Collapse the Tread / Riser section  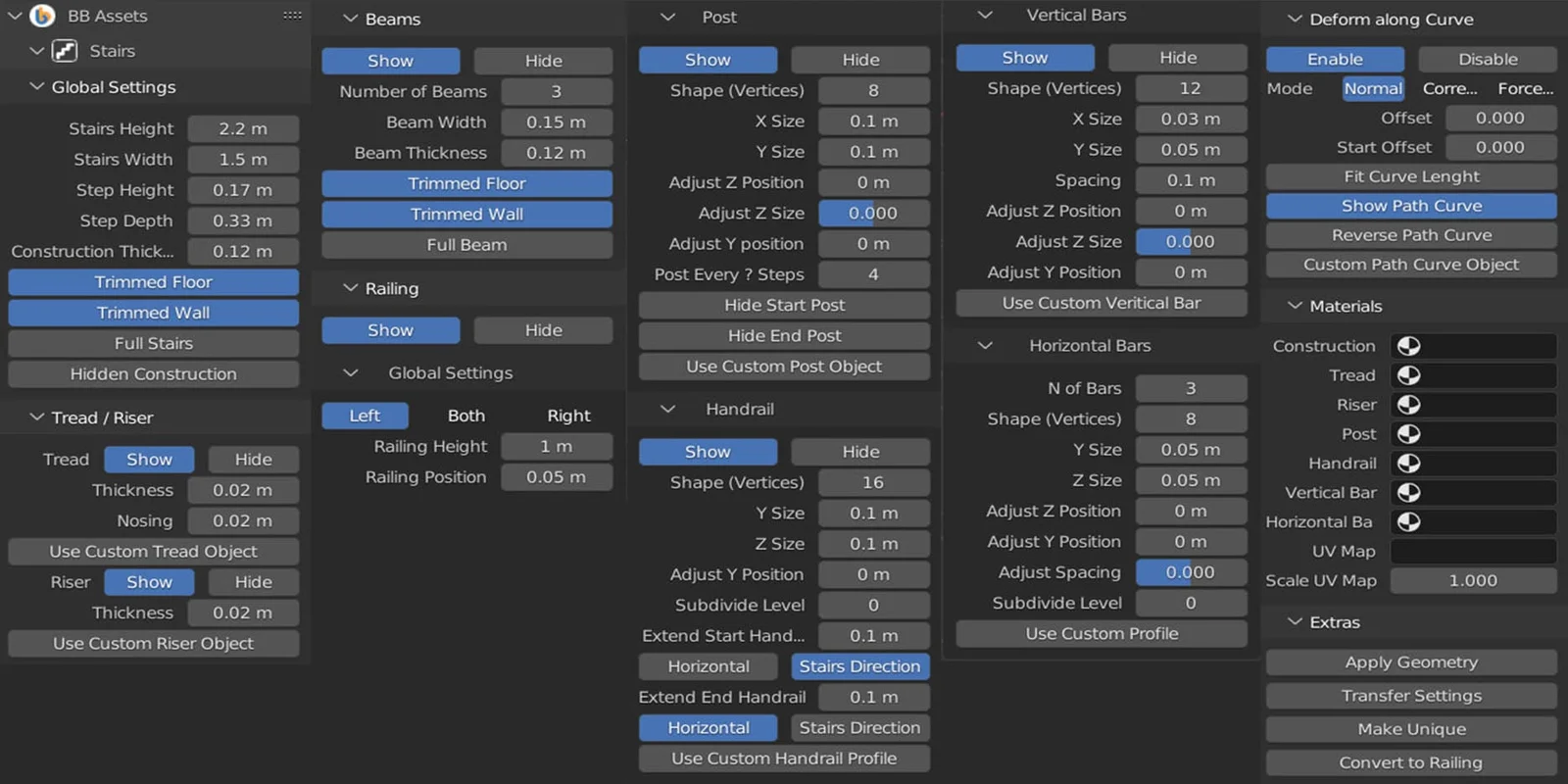[x=36, y=417]
